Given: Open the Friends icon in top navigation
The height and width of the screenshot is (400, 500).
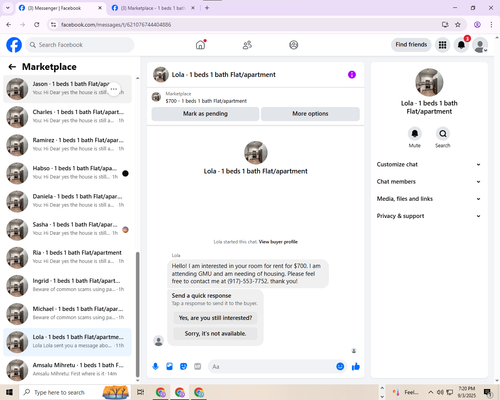Looking at the screenshot, I should (x=247, y=45).
